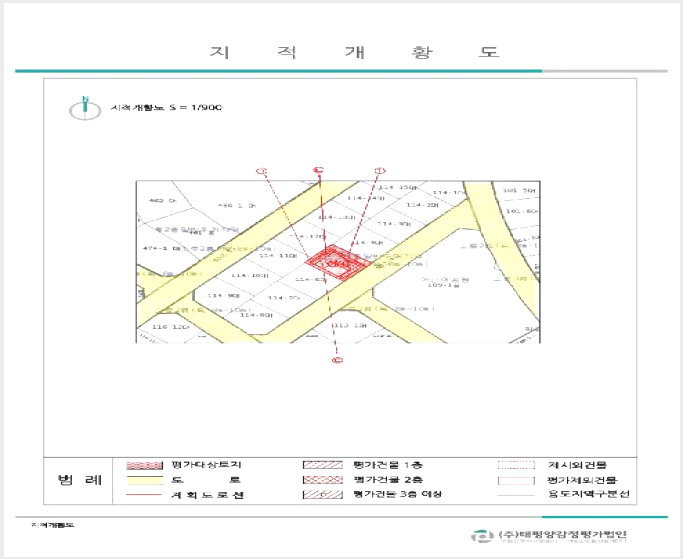Click the 평가건물 3층 이상 legend label

pyautogui.click(x=398, y=494)
